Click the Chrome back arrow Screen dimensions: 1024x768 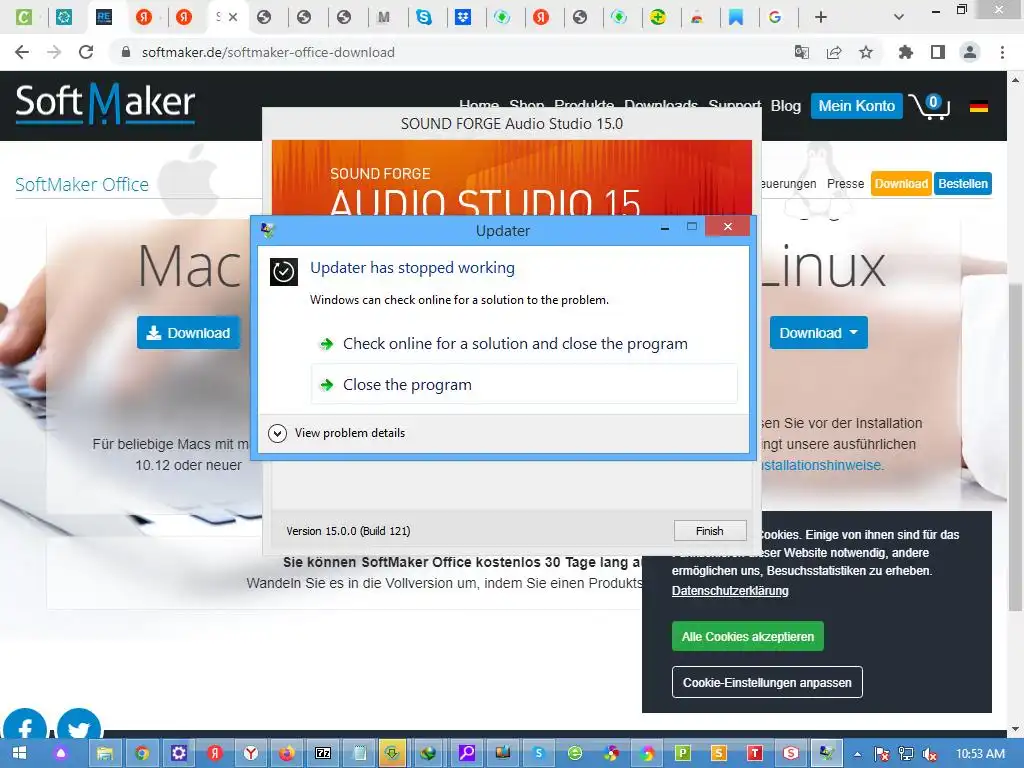(x=22, y=52)
